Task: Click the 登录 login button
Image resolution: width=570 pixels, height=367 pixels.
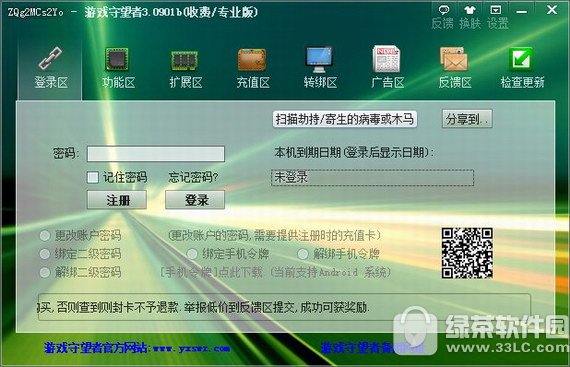Action: click(195, 200)
